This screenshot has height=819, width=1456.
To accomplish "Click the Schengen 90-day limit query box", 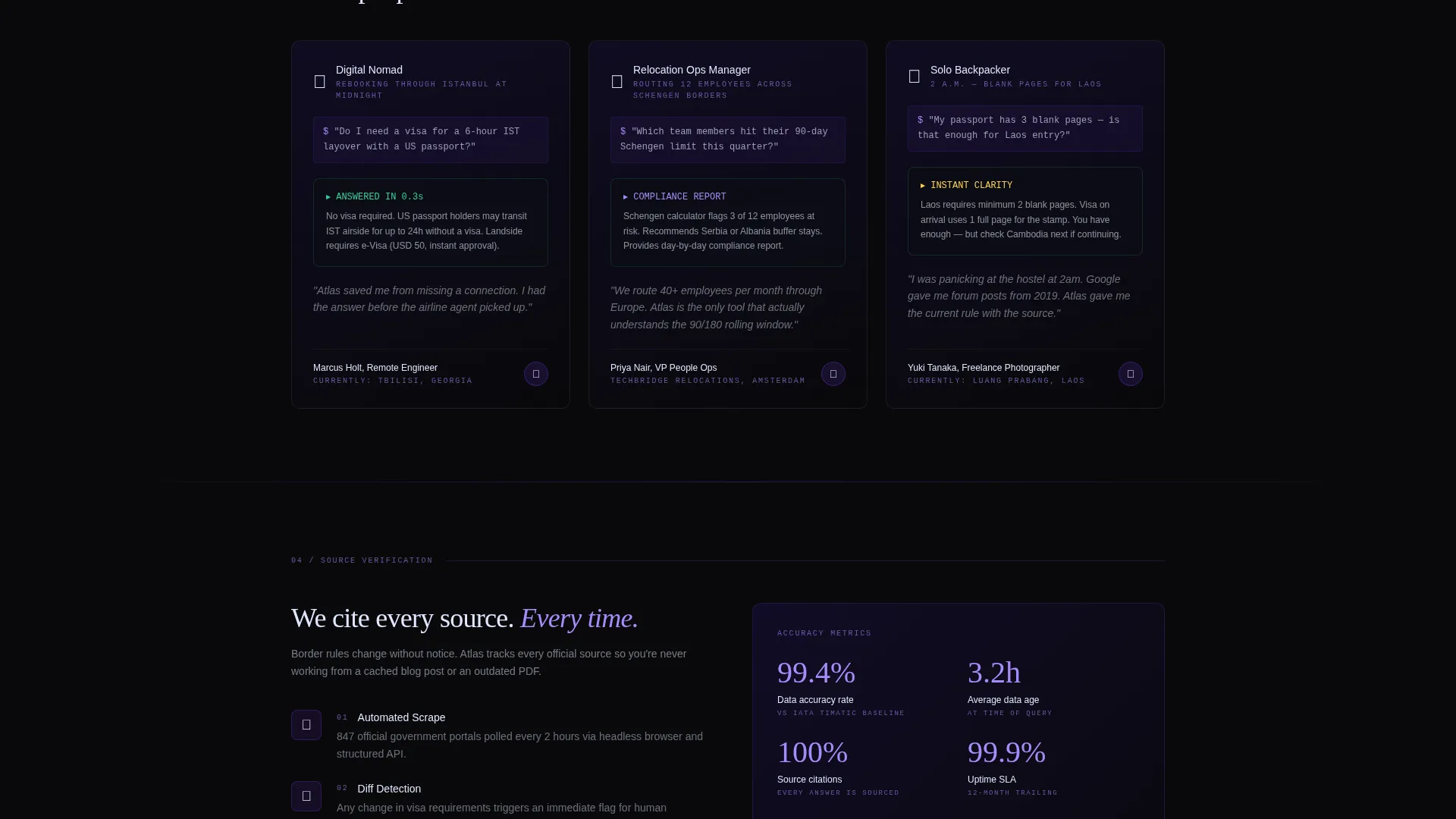I will [728, 140].
